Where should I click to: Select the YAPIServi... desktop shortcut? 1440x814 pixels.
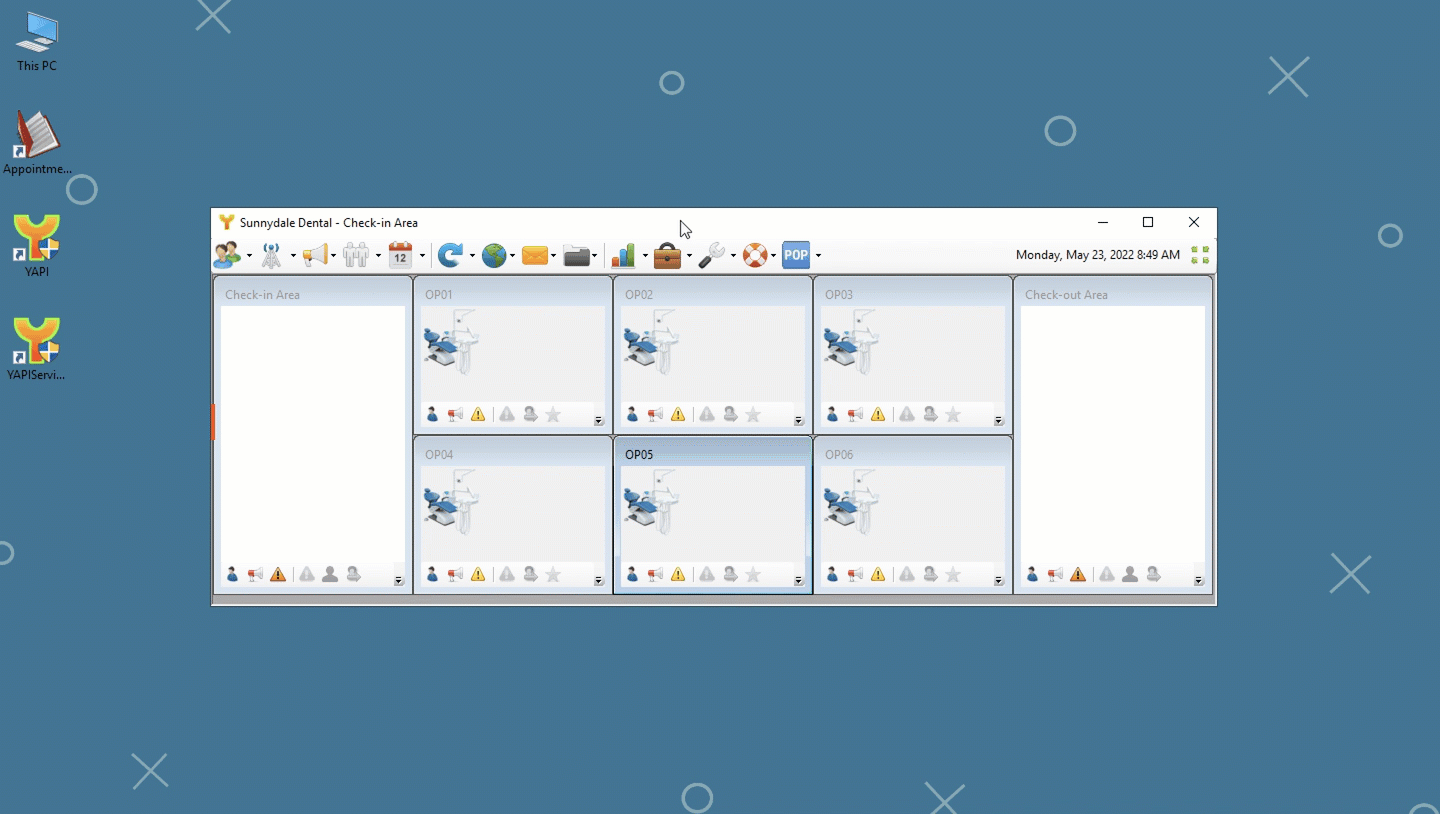[37, 349]
